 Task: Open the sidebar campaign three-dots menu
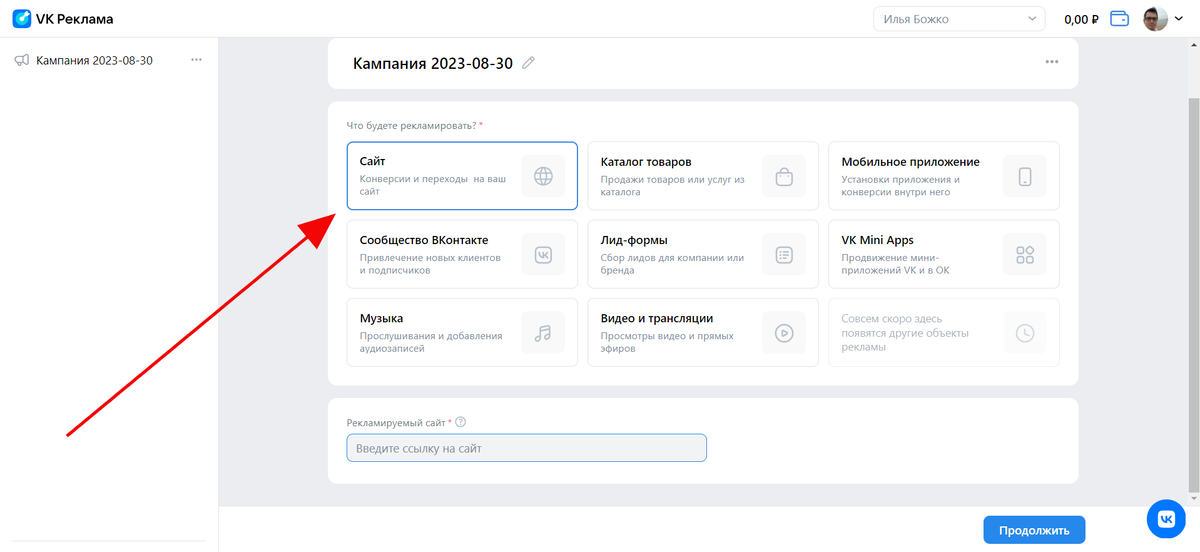click(196, 60)
